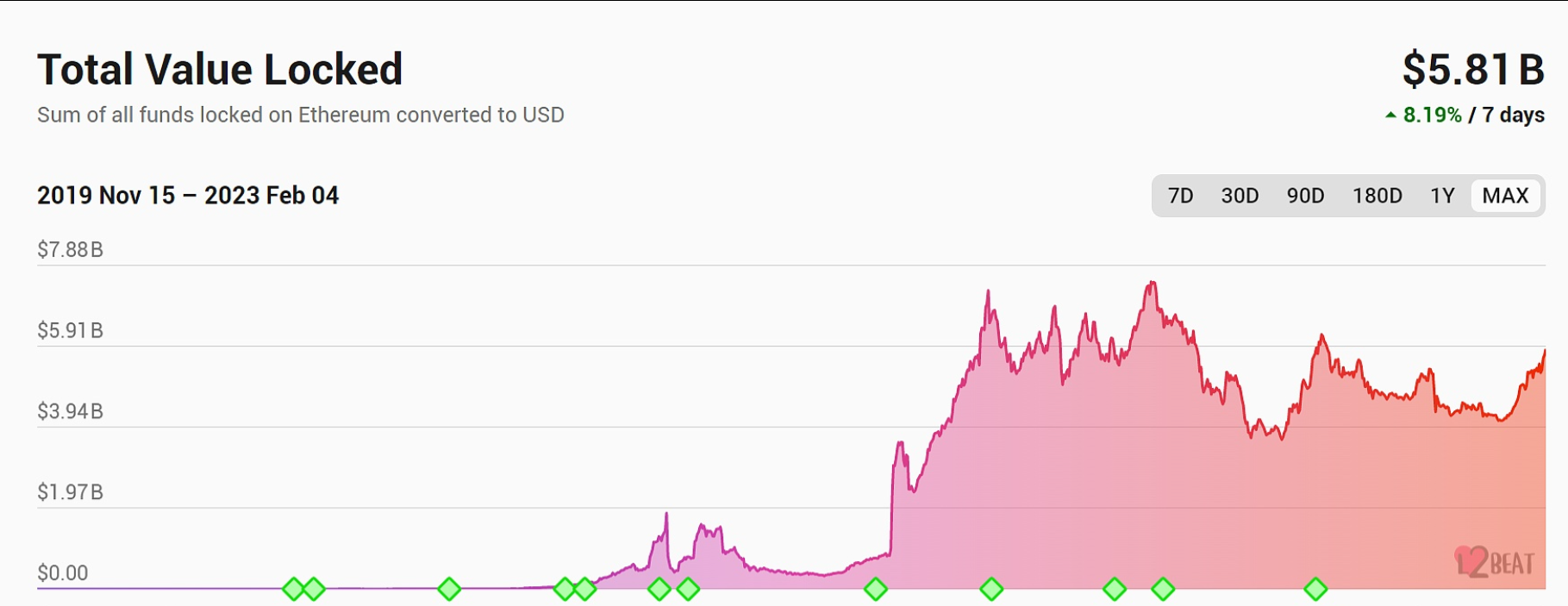Viewport: 1568px width, 606px height.
Task: Open the ninth green diamond milestone
Action: click(x=991, y=590)
